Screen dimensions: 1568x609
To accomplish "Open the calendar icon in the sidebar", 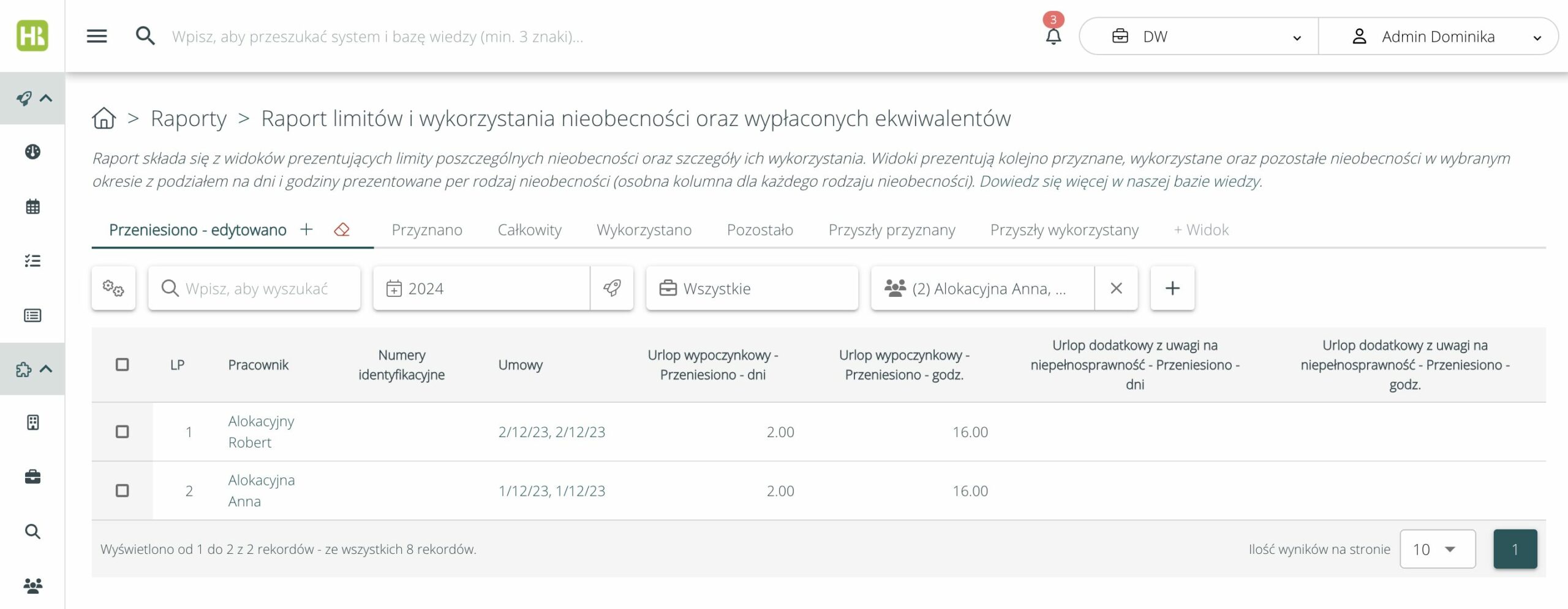I will pos(32,207).
